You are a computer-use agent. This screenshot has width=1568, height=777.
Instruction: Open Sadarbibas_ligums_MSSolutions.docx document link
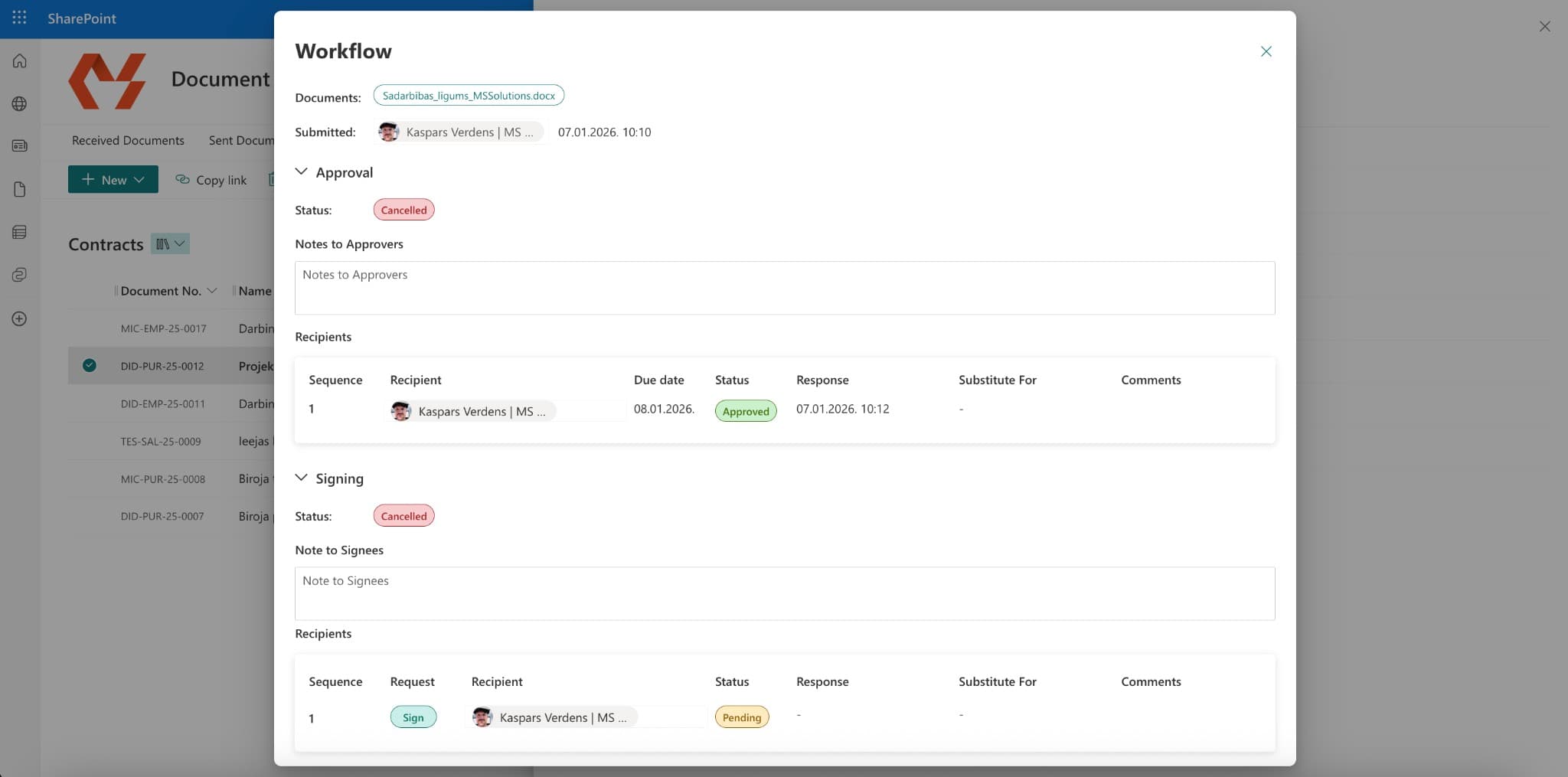(x=469, y=96)
